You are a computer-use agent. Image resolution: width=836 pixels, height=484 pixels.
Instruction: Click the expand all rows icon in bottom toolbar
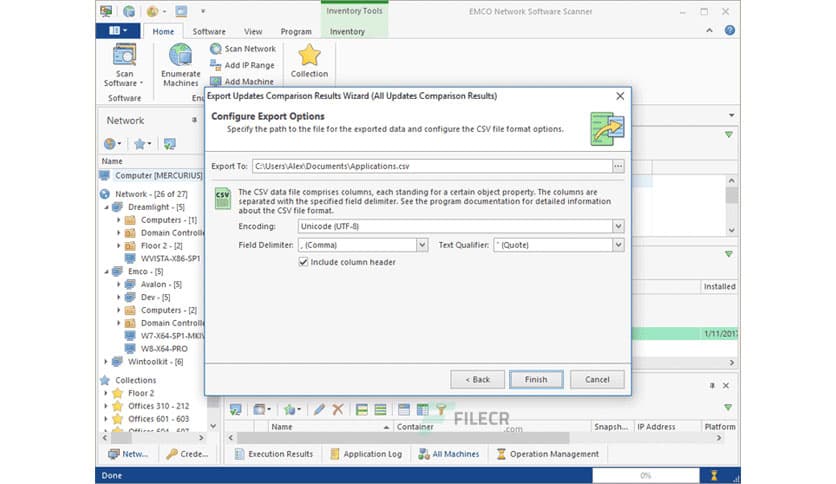pyautogui.click(x=361, y=409)
